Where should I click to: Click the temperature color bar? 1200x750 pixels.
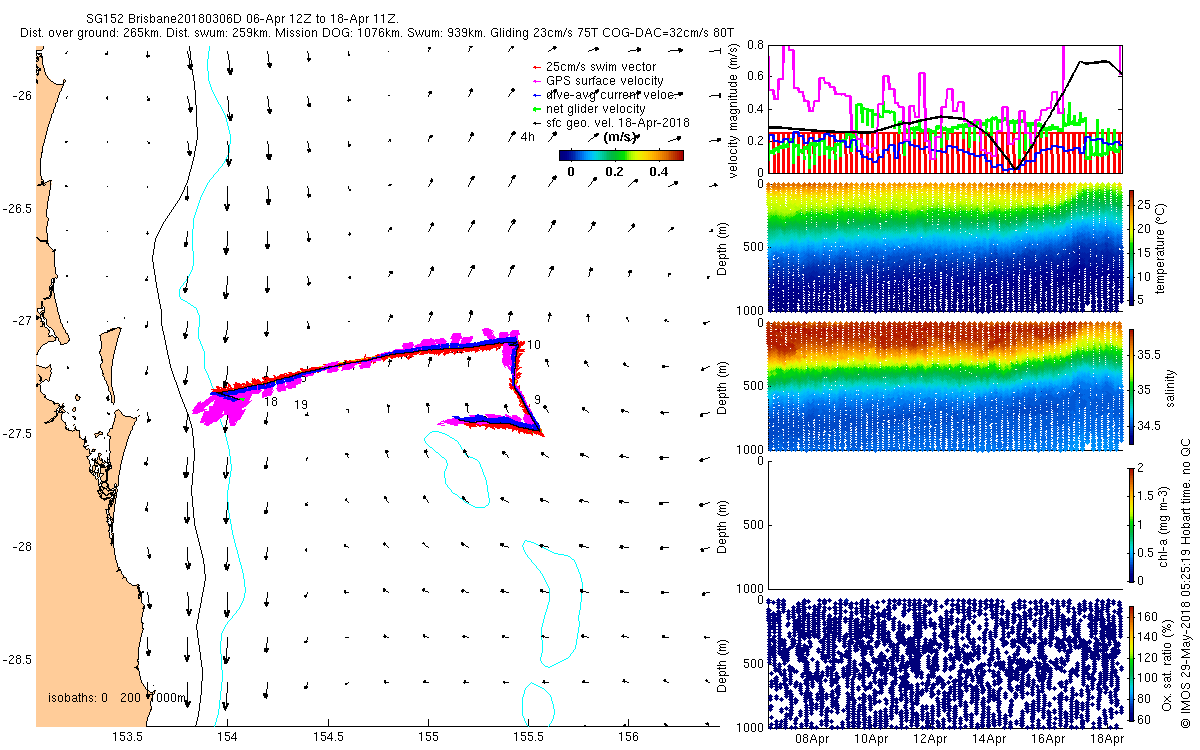(x=1132, y=247)
